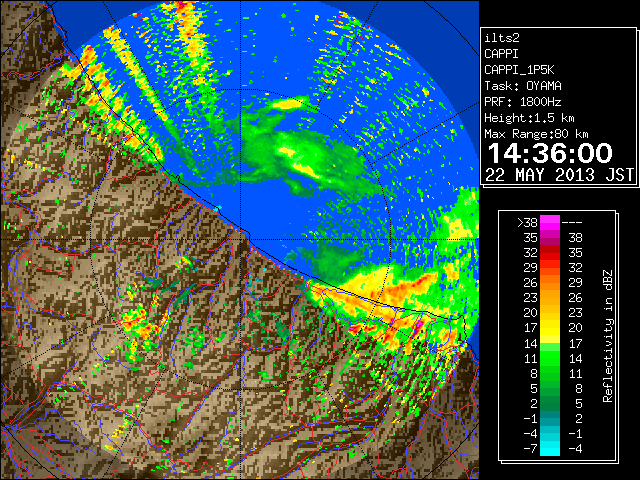Pick the cyan swatch at legend bottom

coord(550,449)
